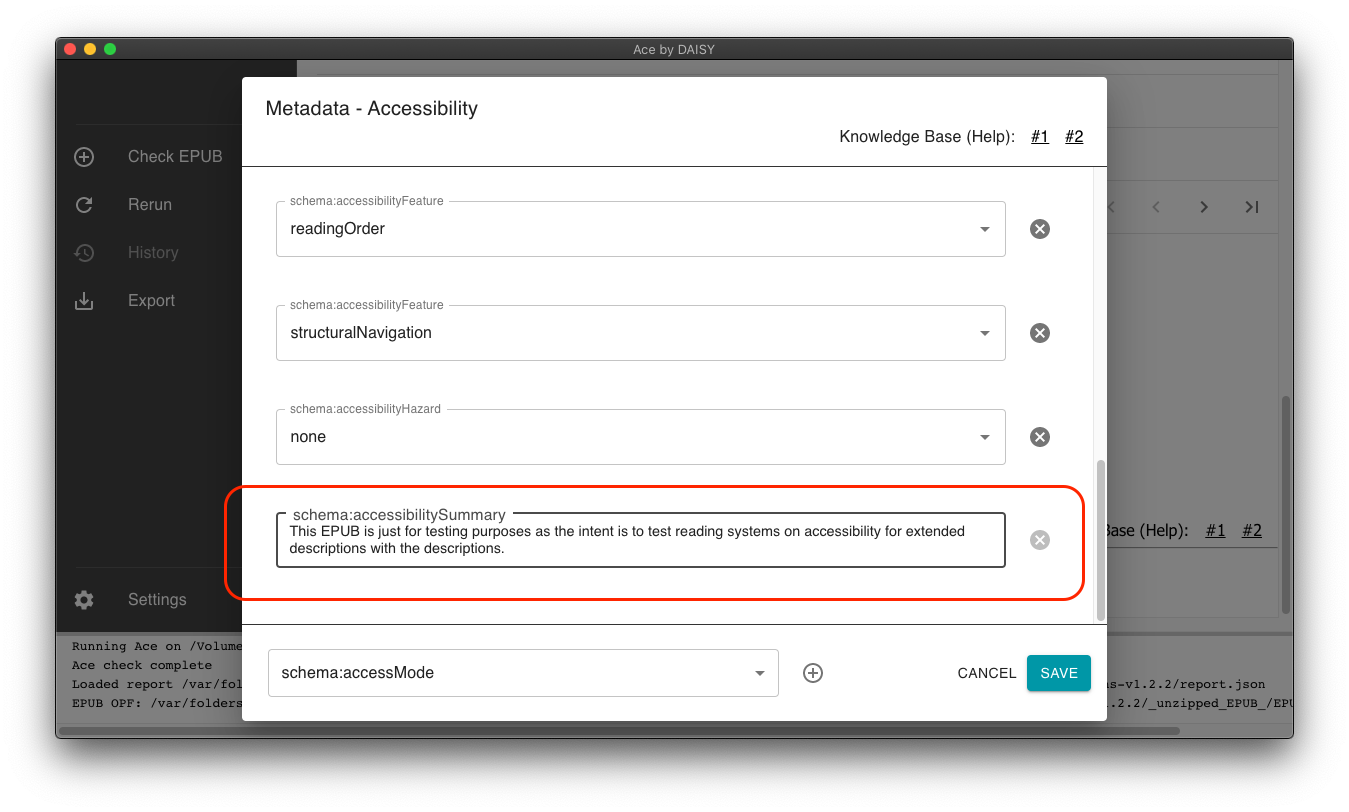The image size is (1349, 812).
Task: Click the Settings gear icon
Action: tap(84, 600)
